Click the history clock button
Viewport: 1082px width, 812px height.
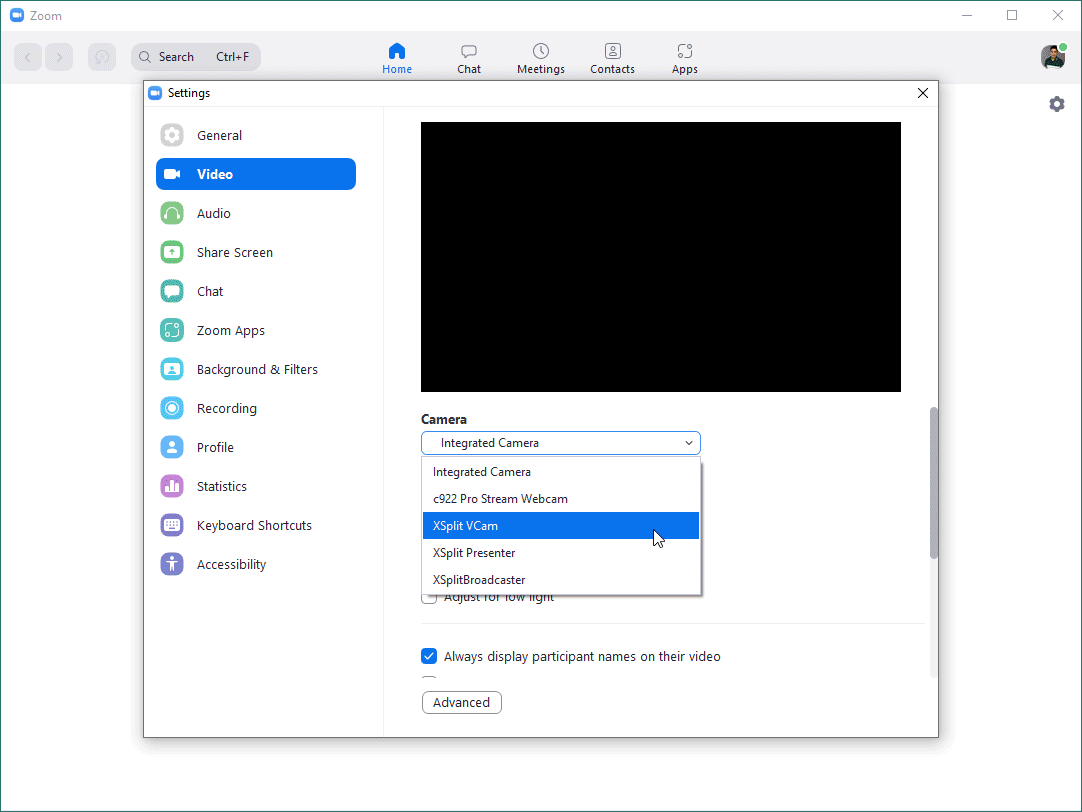pos(102,57)
